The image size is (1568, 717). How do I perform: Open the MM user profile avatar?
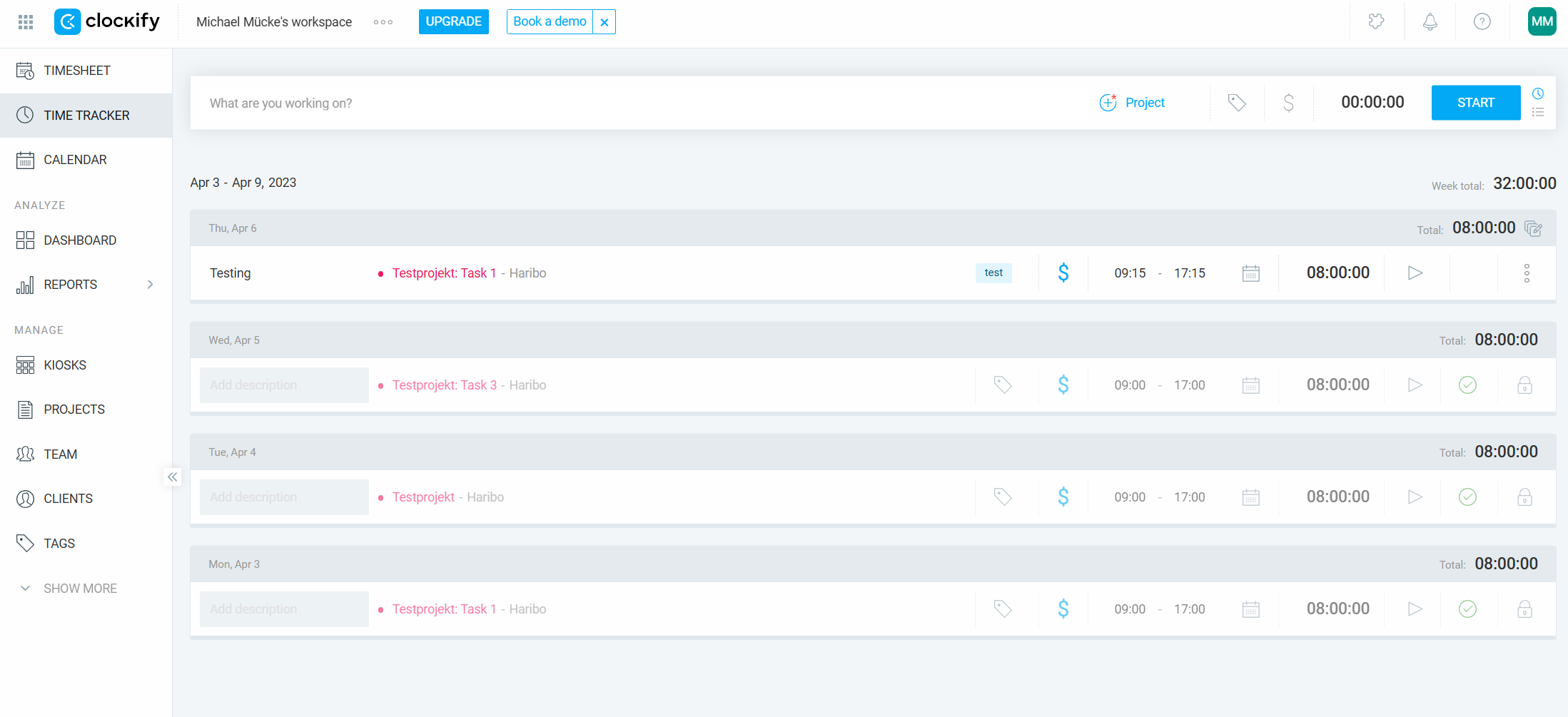[x=1542, y=21]
